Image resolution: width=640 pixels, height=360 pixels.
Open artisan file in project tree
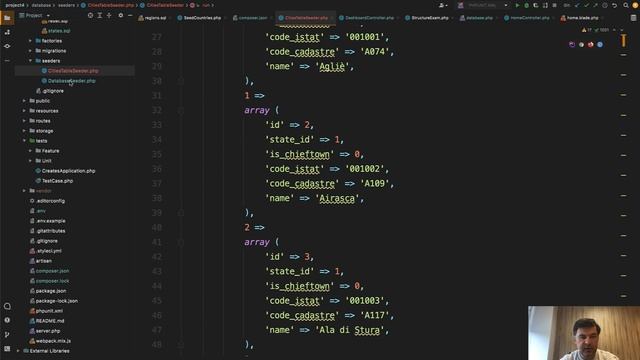click(43, 261)
